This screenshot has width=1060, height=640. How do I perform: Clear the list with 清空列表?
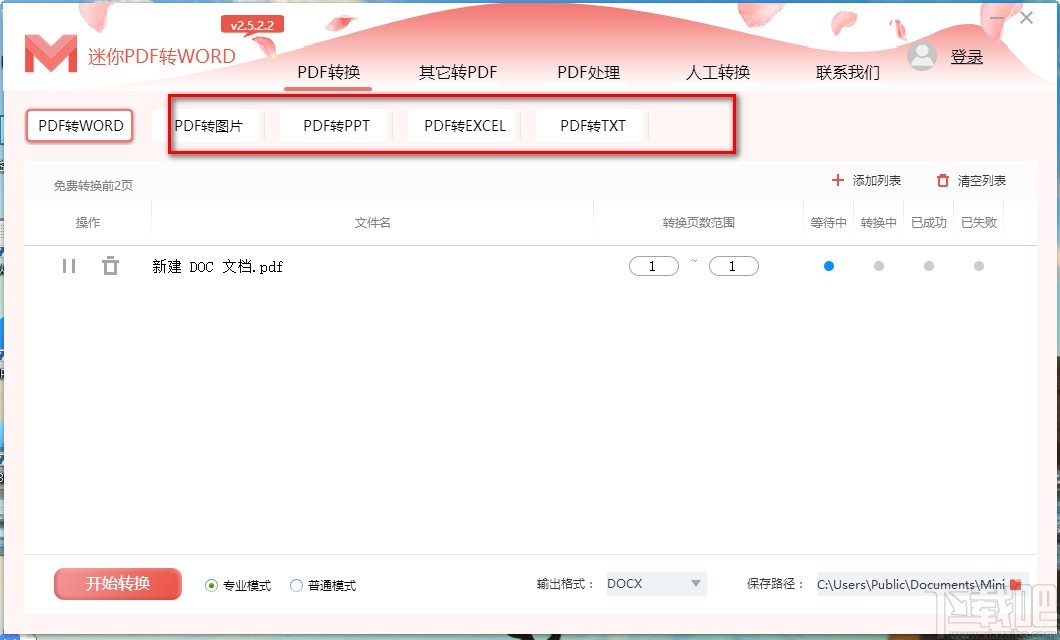(x=971, y=180)
